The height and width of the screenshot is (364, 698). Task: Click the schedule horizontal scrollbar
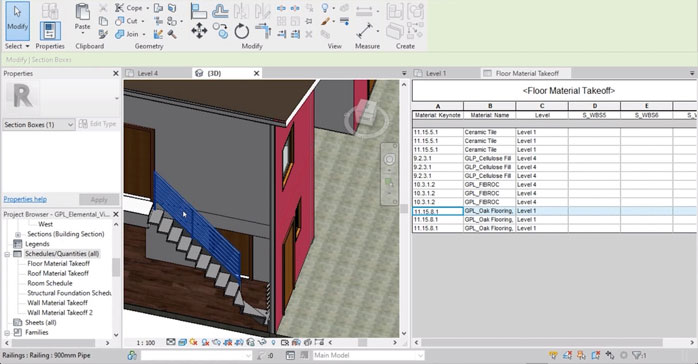542,342
